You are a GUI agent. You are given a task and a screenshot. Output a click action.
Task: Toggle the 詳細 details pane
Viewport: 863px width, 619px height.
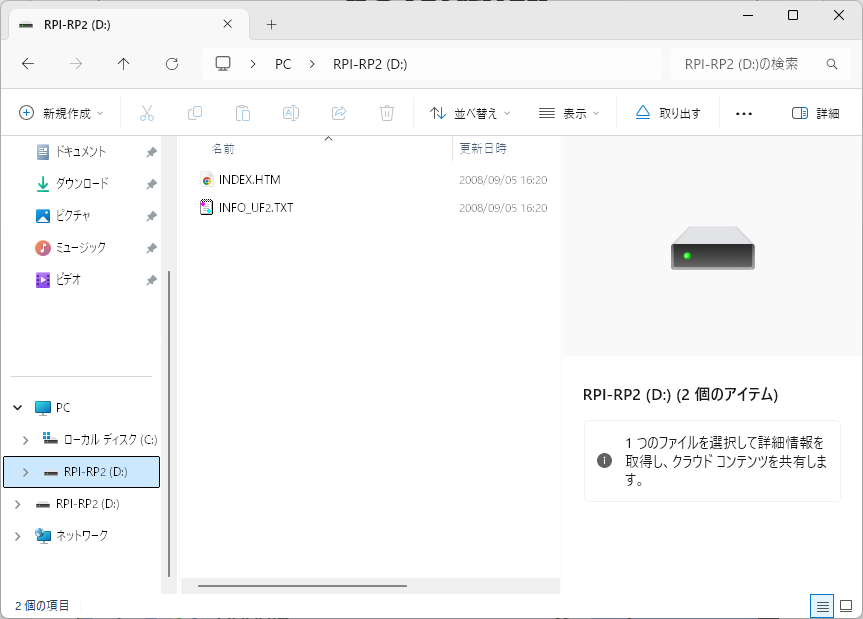(x=815, y=113)
